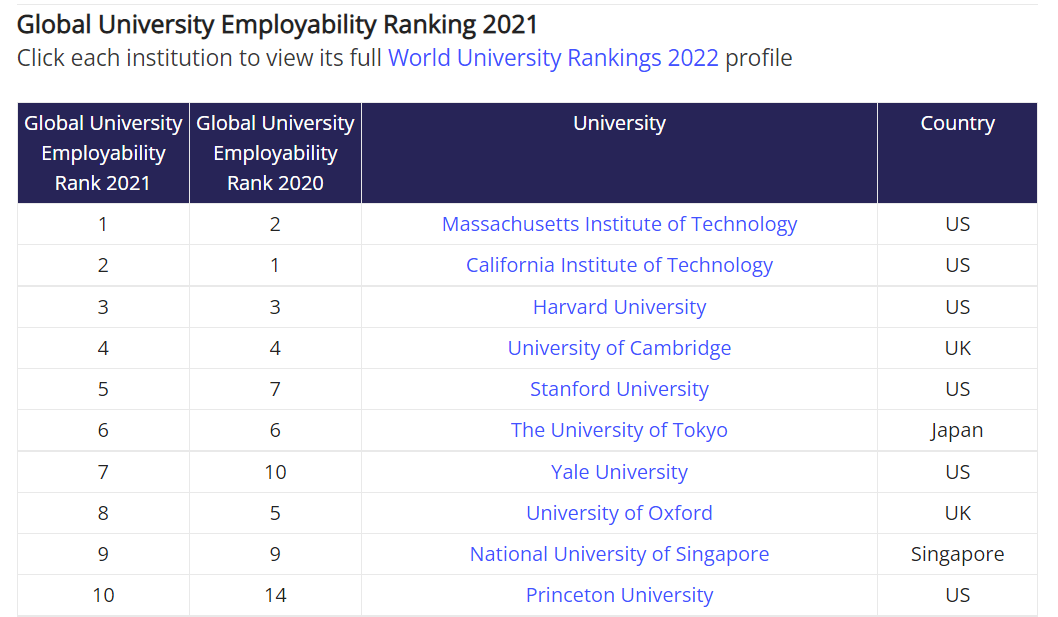This screenshot has width=1058, height=617.
Task: Click the 2020 rank cell showing 14
Action: [x=275, y=595]
